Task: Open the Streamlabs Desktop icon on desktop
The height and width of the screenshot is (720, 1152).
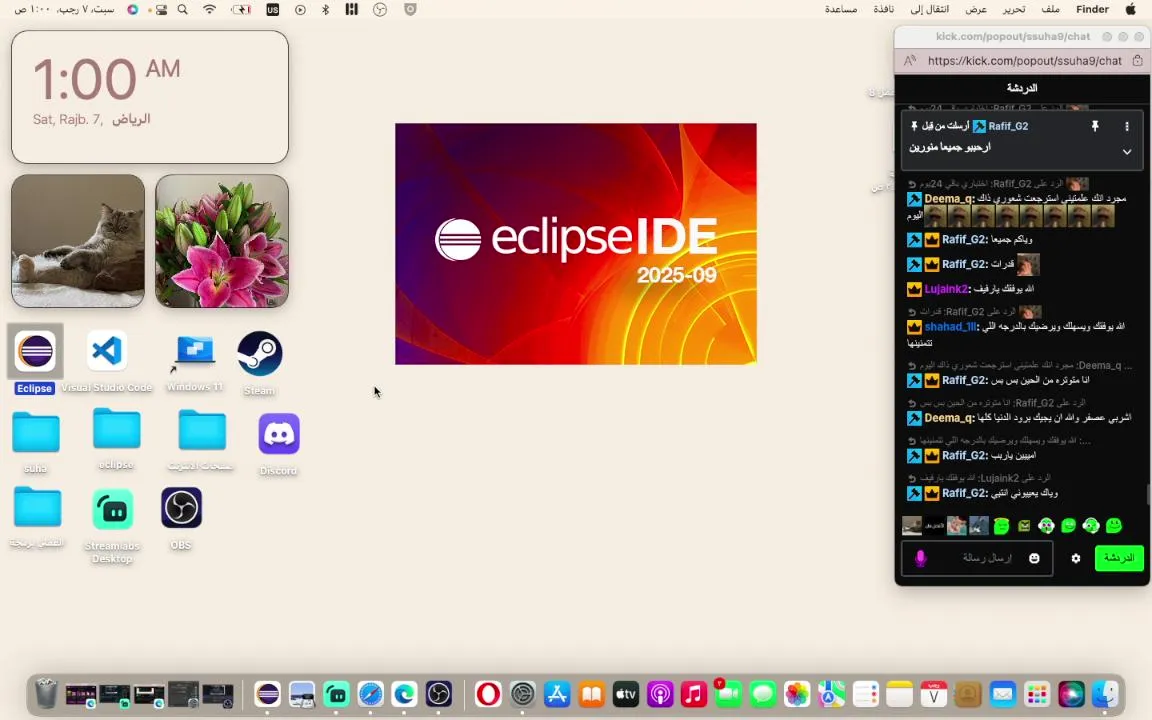Action: pos(112,509)
